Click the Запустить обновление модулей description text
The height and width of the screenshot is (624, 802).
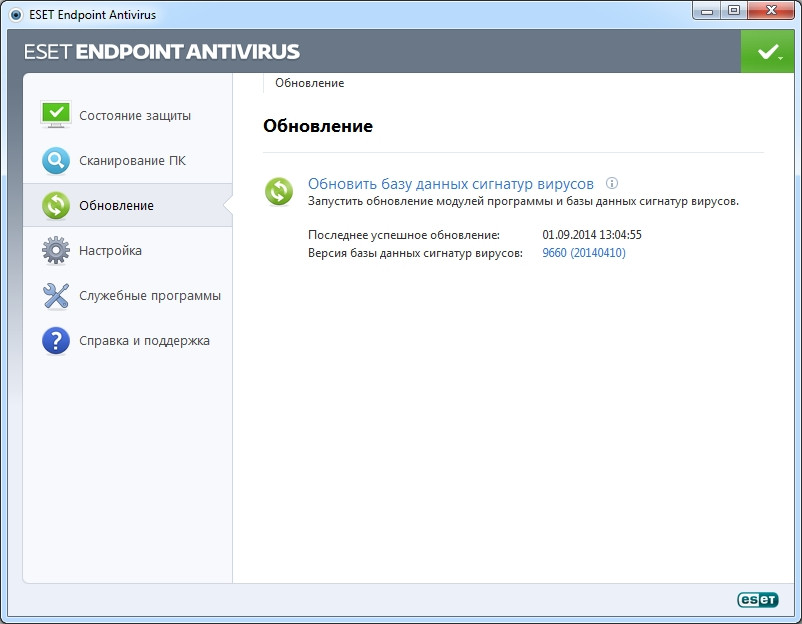tap(523, 202)
